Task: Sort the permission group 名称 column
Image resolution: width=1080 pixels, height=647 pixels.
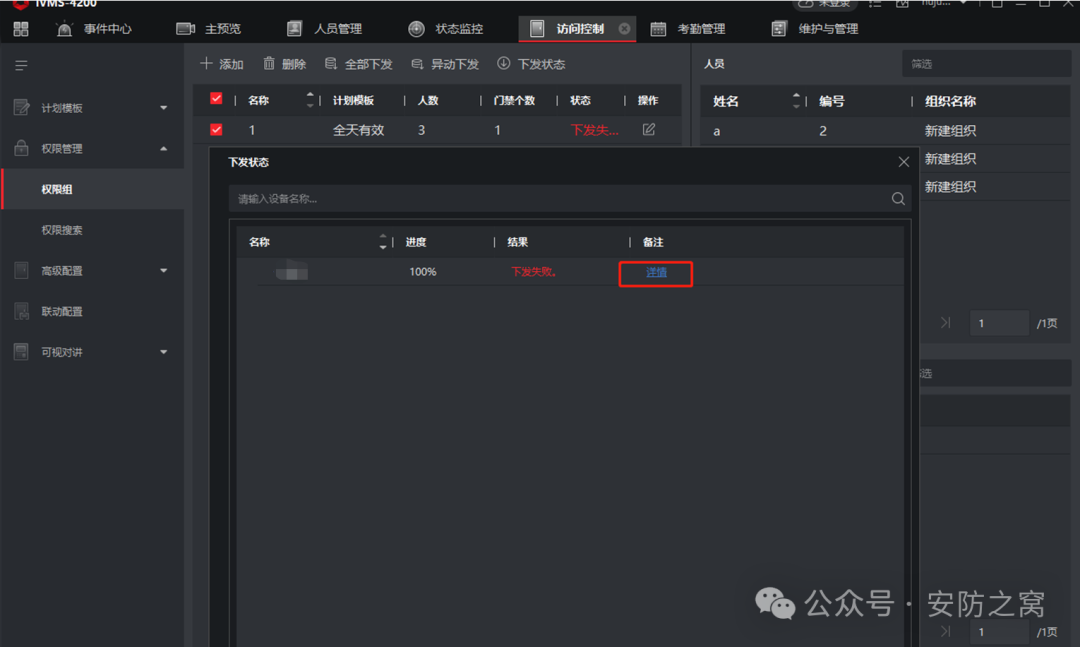Action: point(310,101)
